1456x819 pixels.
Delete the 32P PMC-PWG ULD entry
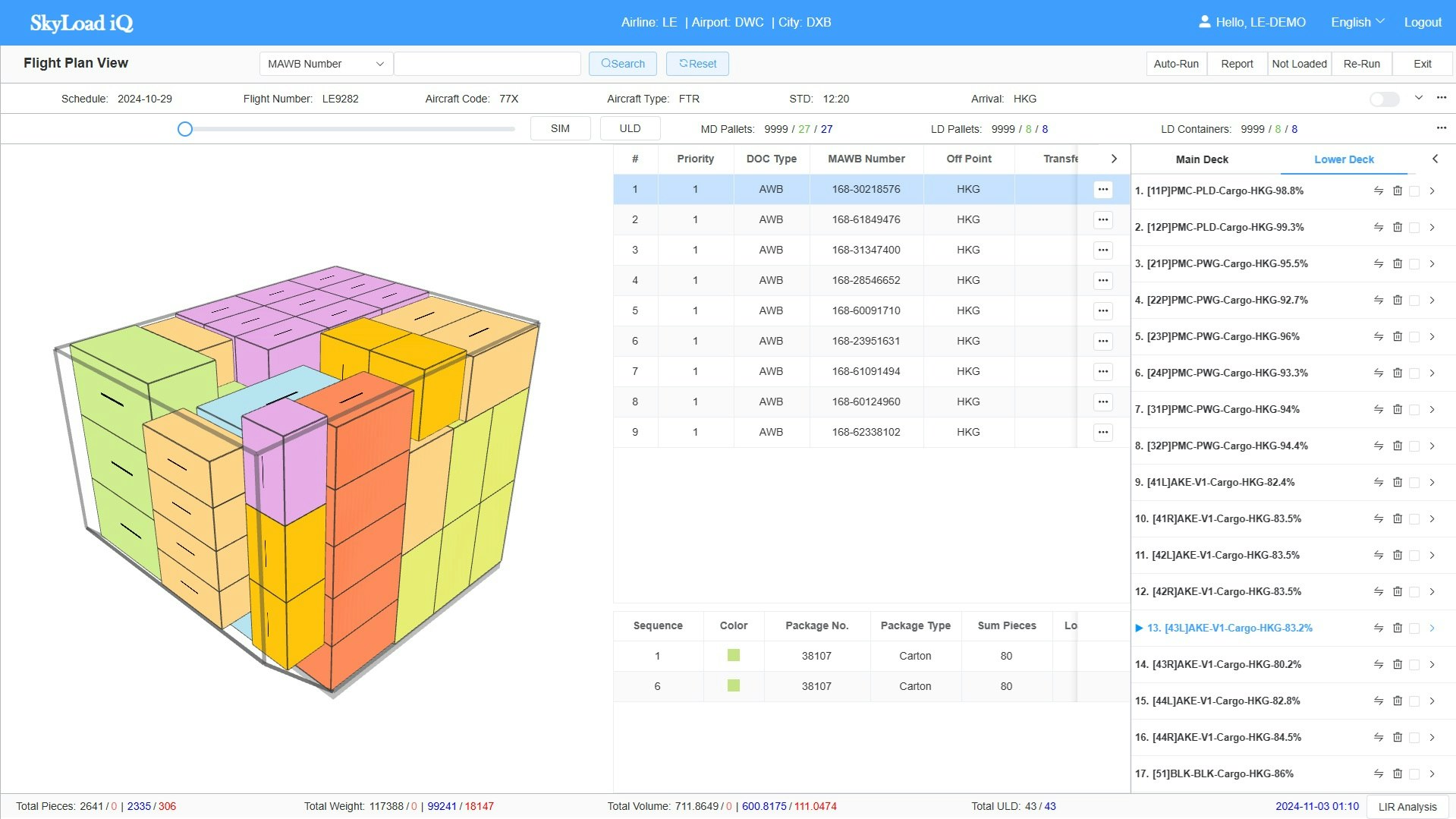point(1398,446)
